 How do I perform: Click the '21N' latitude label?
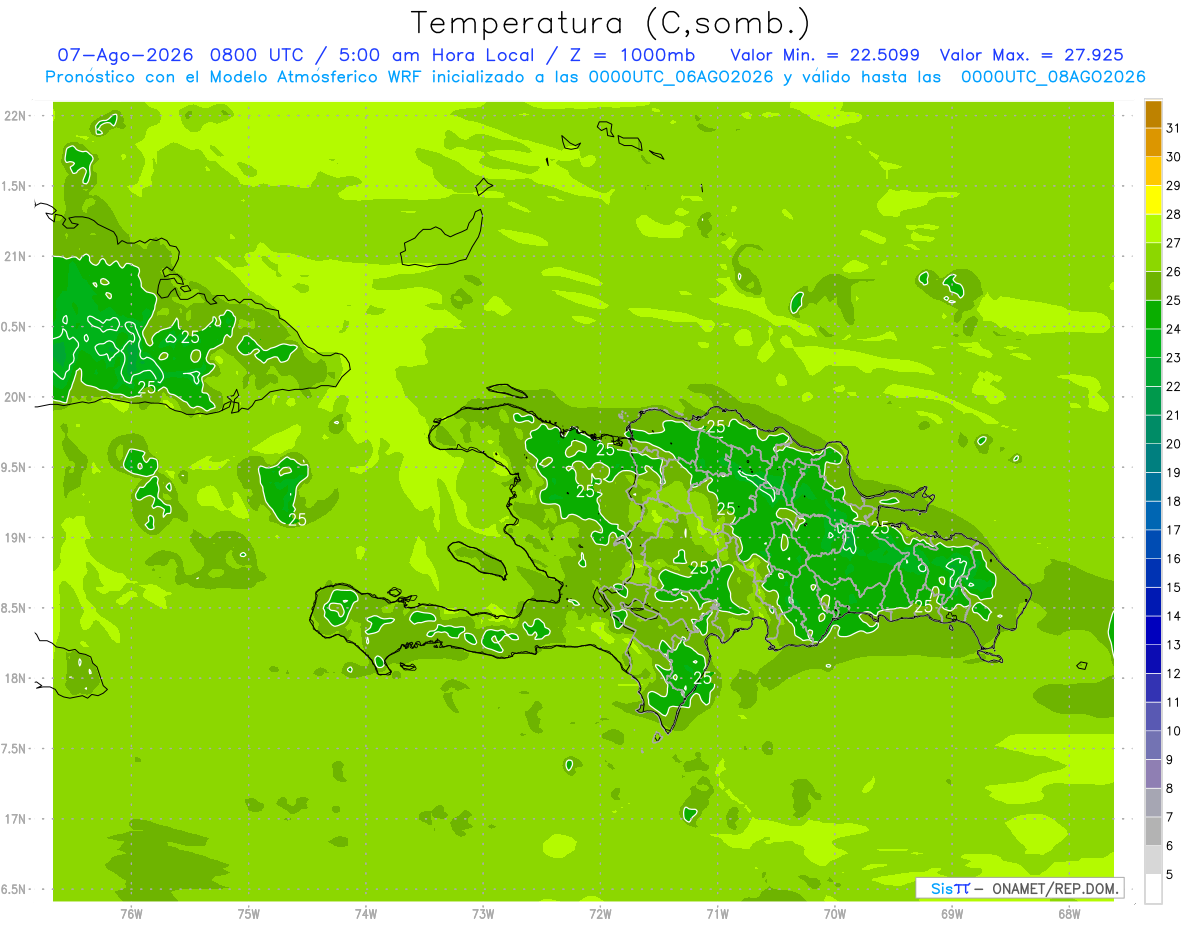[14, 256]
